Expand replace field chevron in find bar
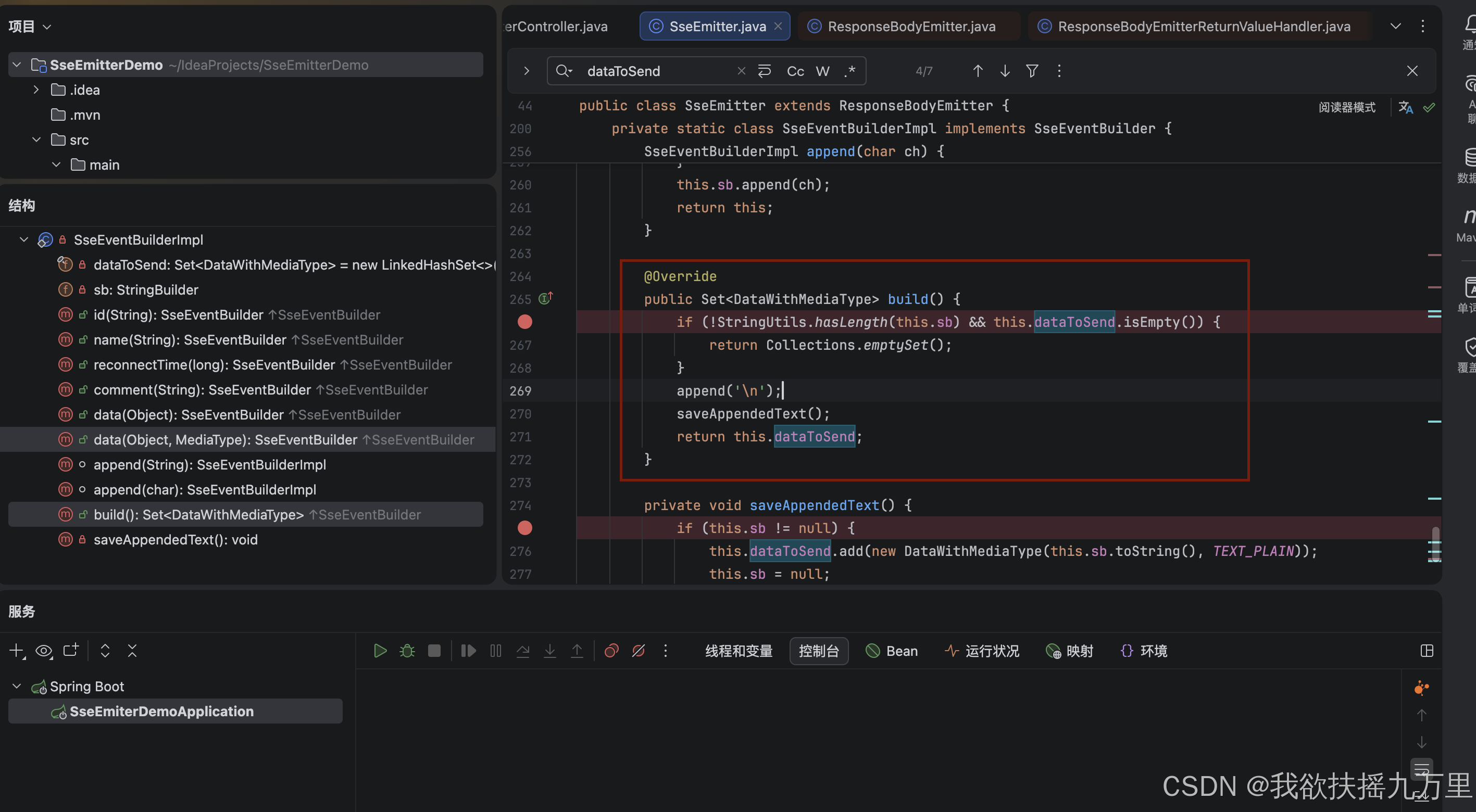The width and height of the screenshot is (1476, 812). pyautogui.click(x=526, y=71)
